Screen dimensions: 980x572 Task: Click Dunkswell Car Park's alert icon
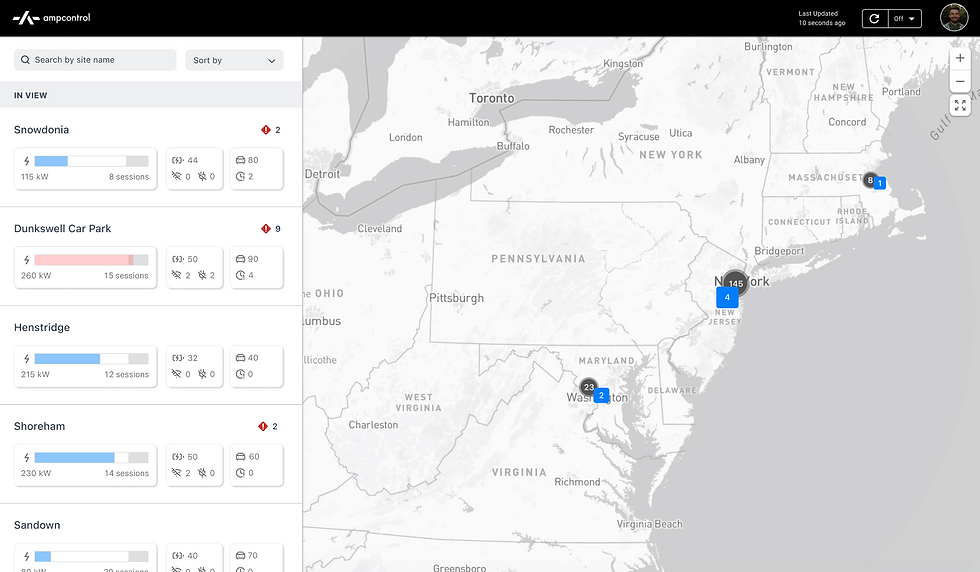(x=266, y=229)
